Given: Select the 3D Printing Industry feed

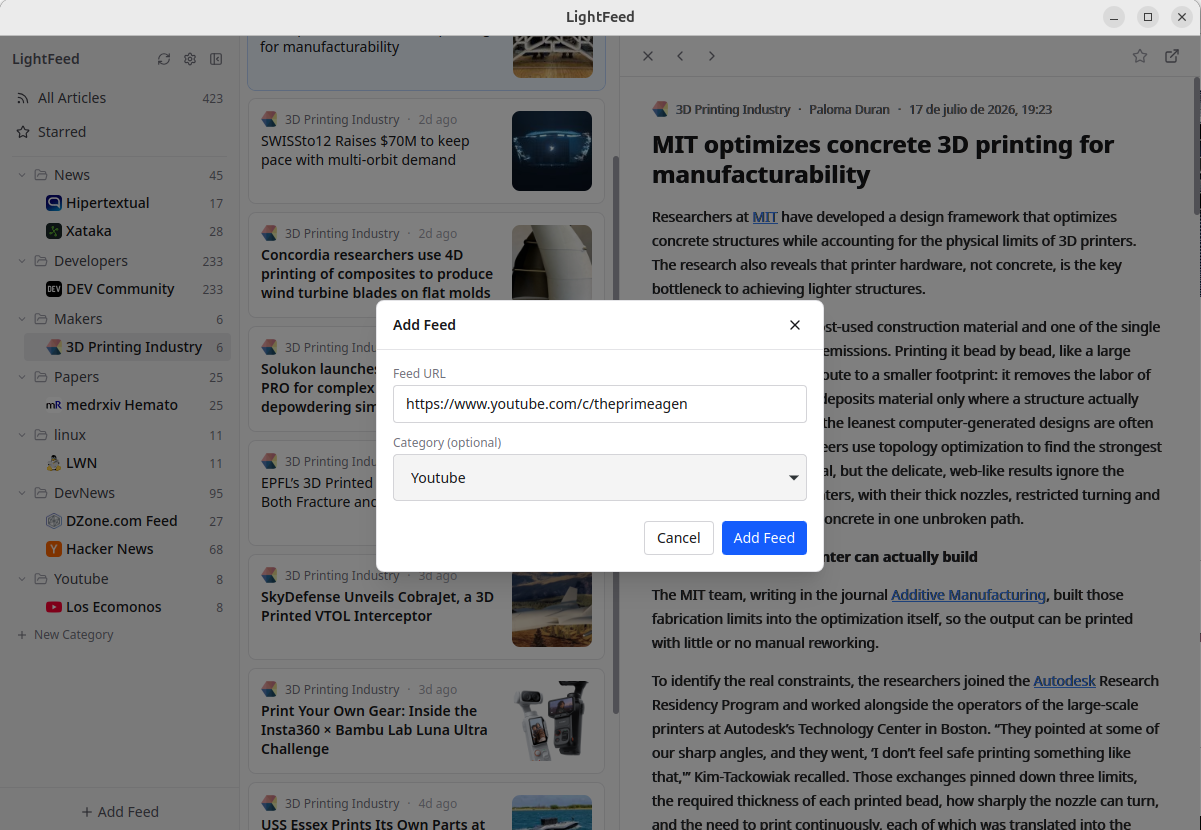Looking at the screenshot, I should (127, 347).
